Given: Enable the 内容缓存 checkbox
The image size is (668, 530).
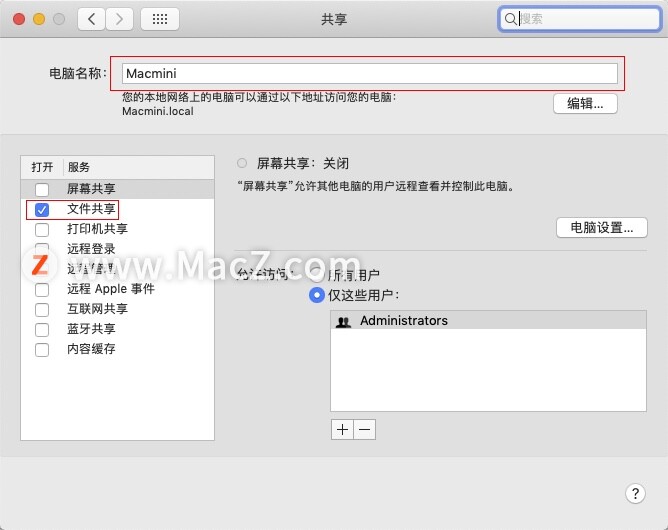Looking at the screenshot, I should coord(42,350).
